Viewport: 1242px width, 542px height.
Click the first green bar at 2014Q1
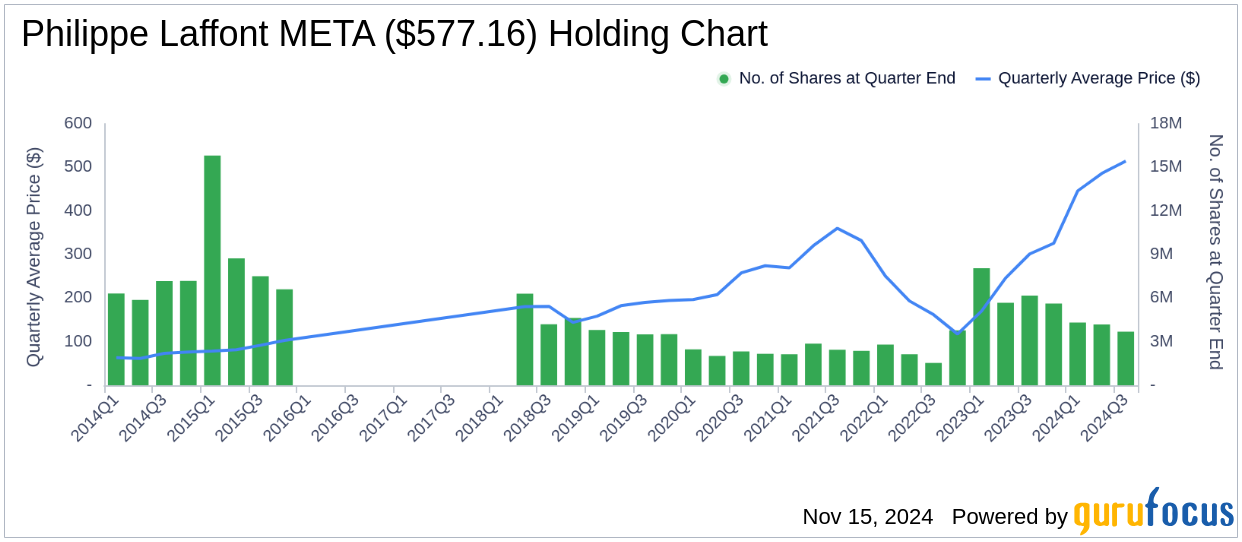click(116, 339)
